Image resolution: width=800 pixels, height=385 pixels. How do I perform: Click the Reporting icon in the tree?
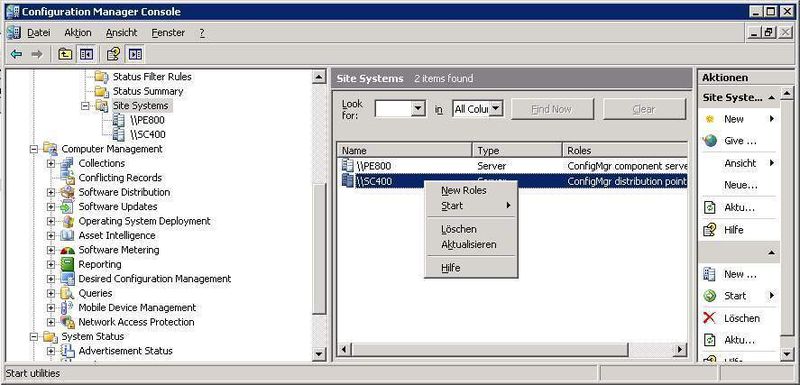tap(67, 264)
